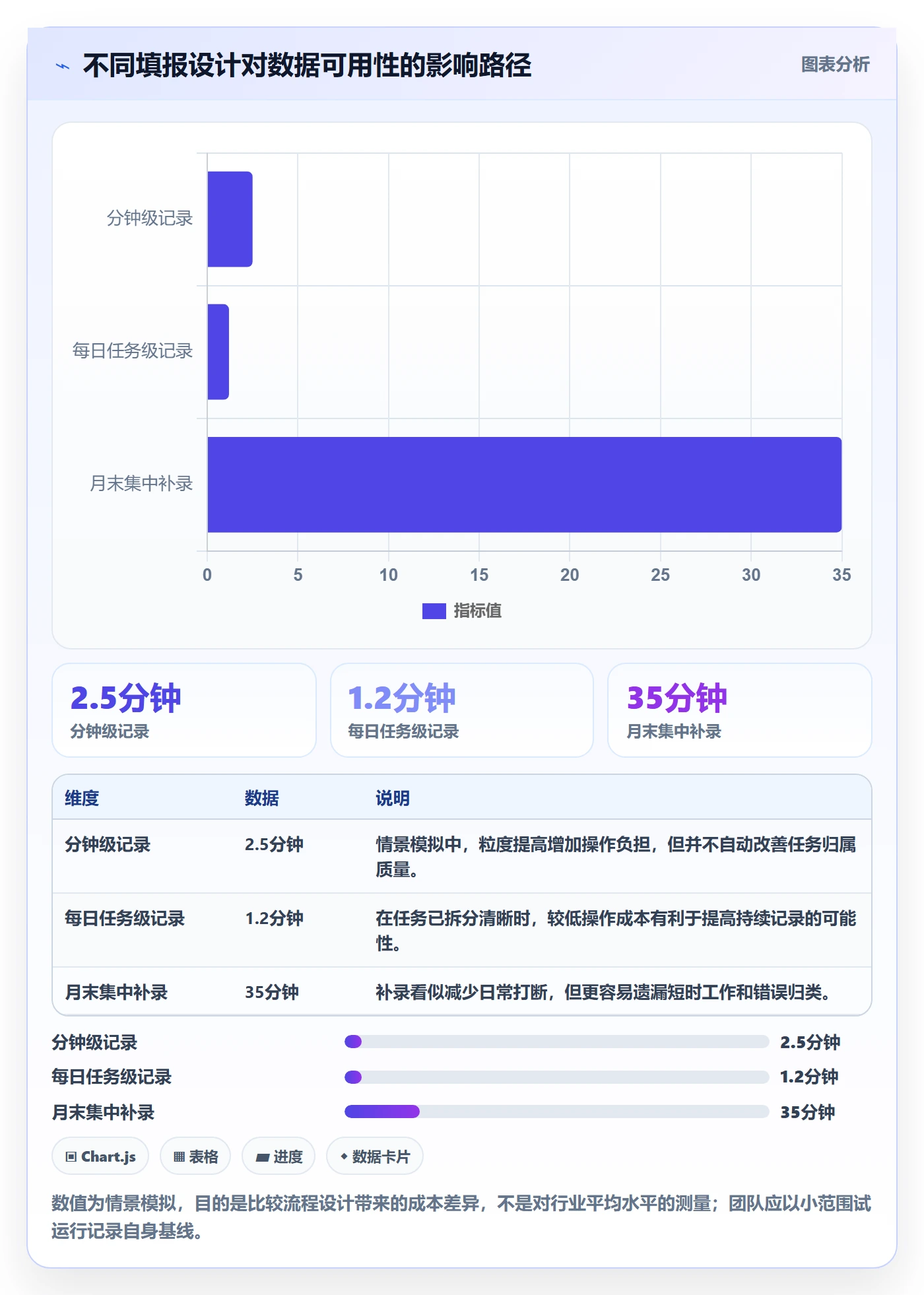Click the 月末集中补录 progress bar
924x1295 pixels.
pos(556,1112)
